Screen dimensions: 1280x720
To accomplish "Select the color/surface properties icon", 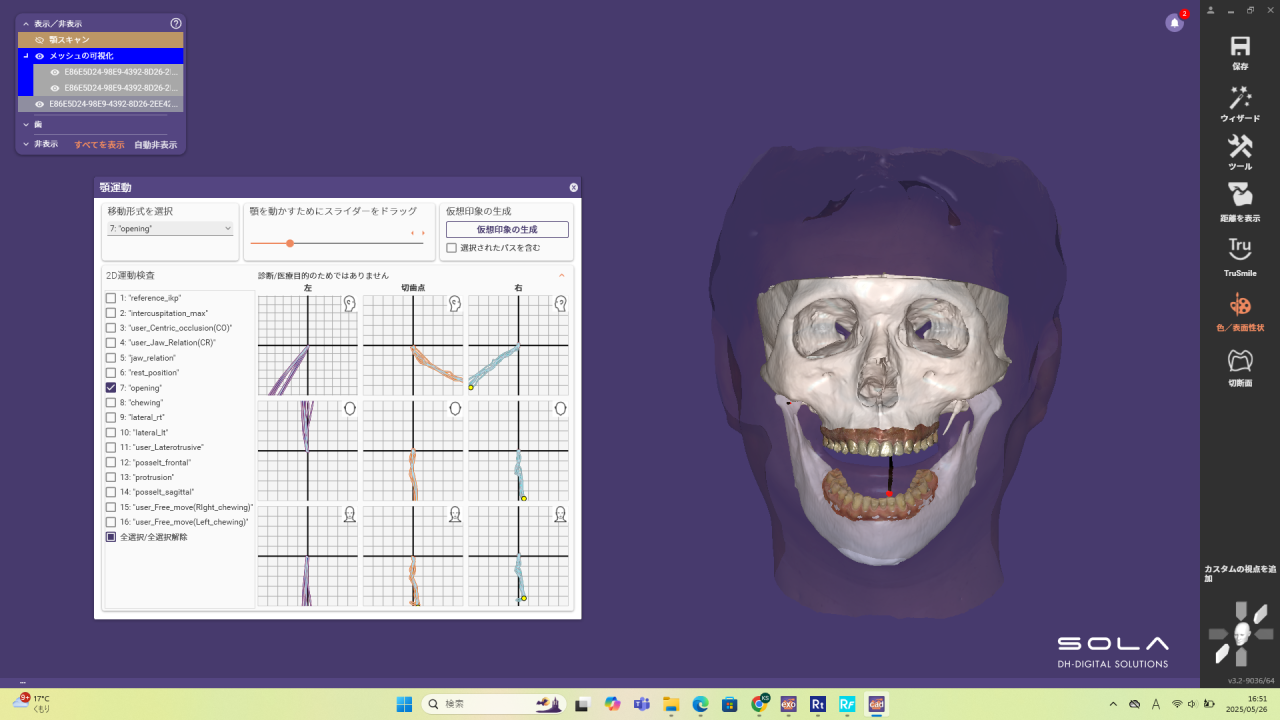I will pos(1240,305).
